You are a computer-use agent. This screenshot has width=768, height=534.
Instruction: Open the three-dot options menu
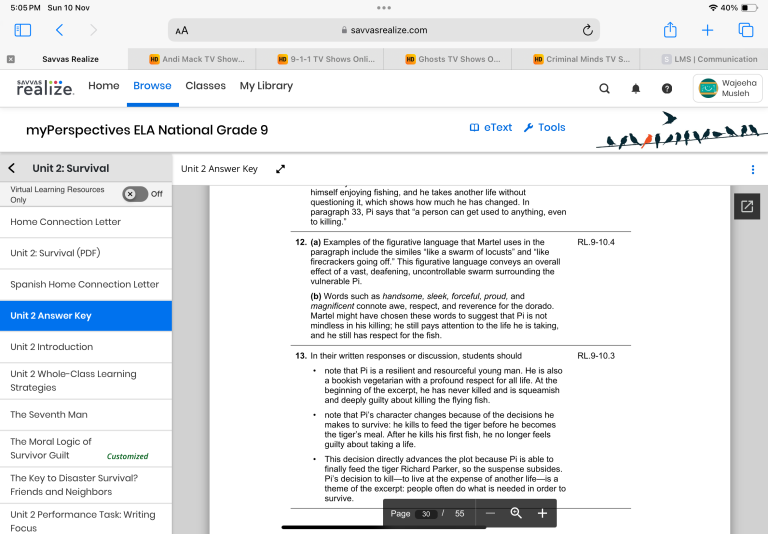coord(753,169)
